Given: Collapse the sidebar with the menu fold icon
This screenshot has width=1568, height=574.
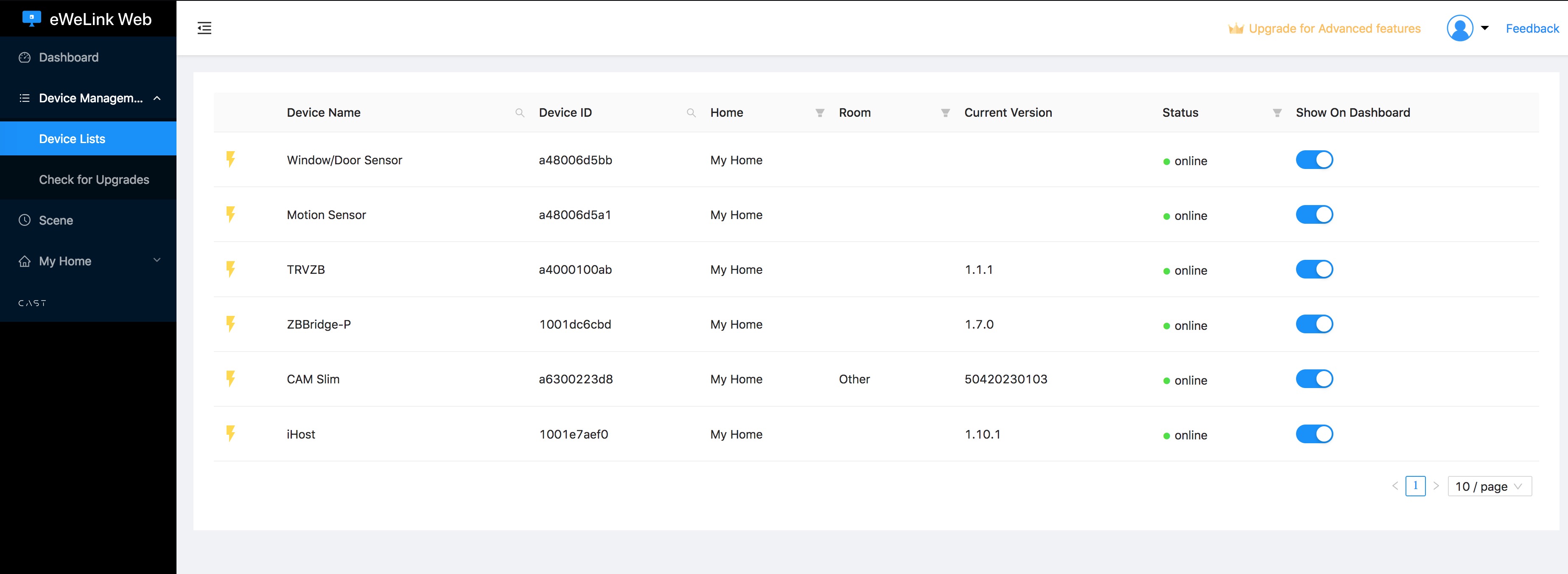Looking at the screenshot, I should coord(204,28).
